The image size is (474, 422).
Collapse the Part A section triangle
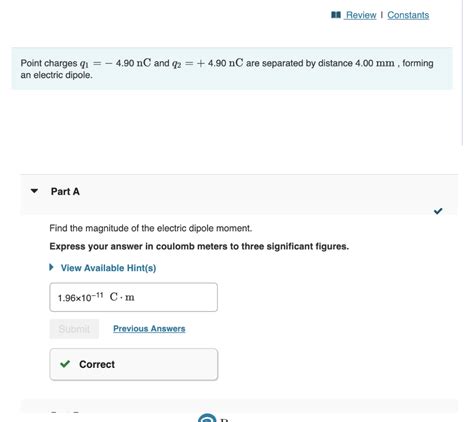coord(34,191)
